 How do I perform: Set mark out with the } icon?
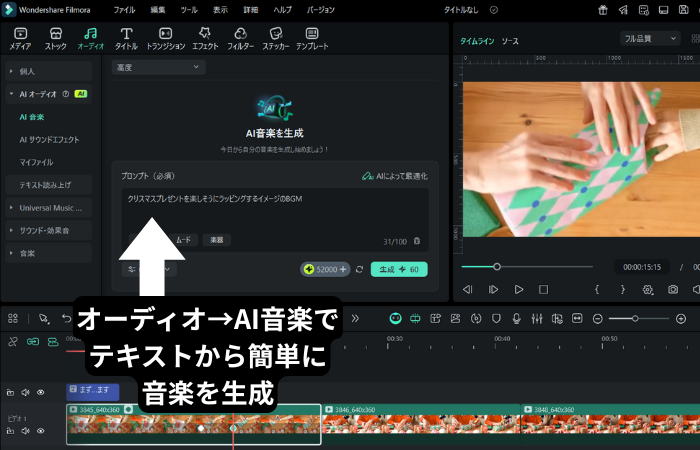pos(623,290)
